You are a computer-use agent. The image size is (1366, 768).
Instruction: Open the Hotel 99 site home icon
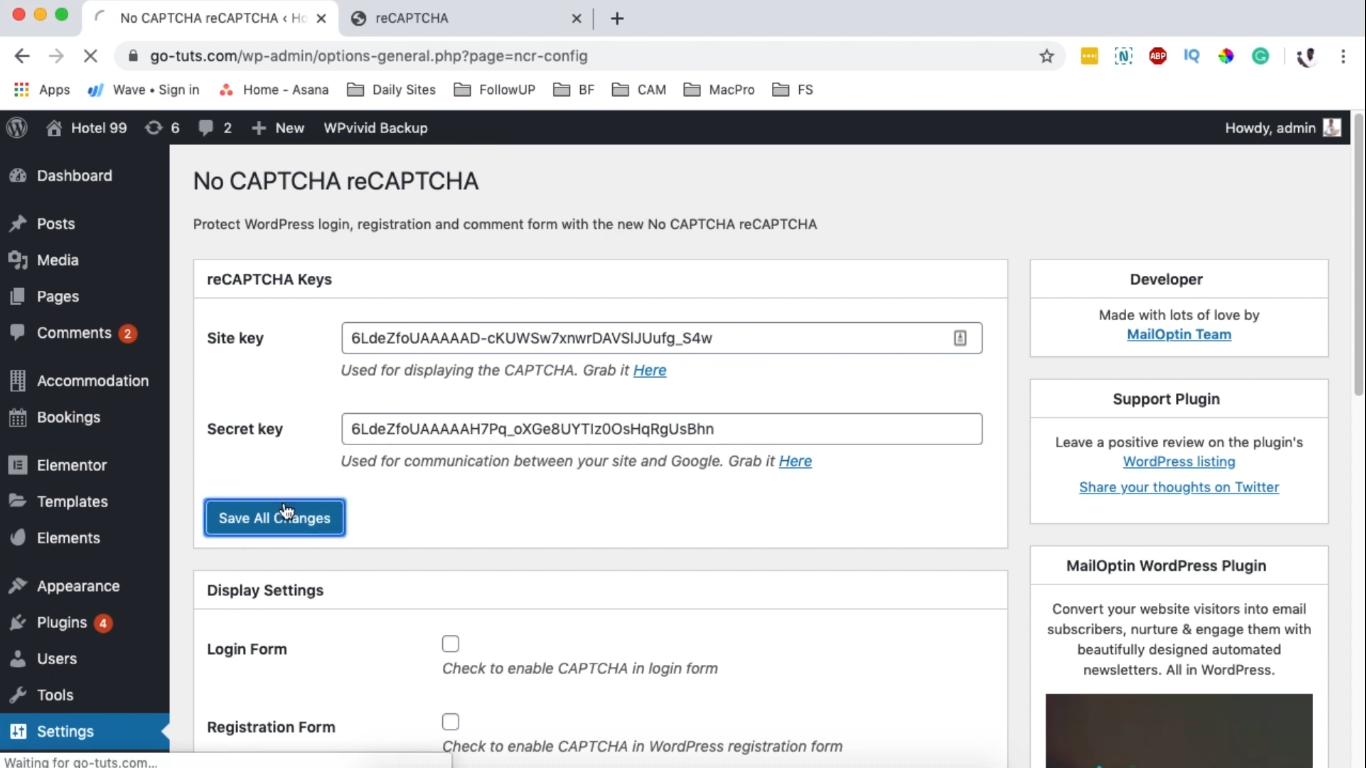click(x=54, y=128)
